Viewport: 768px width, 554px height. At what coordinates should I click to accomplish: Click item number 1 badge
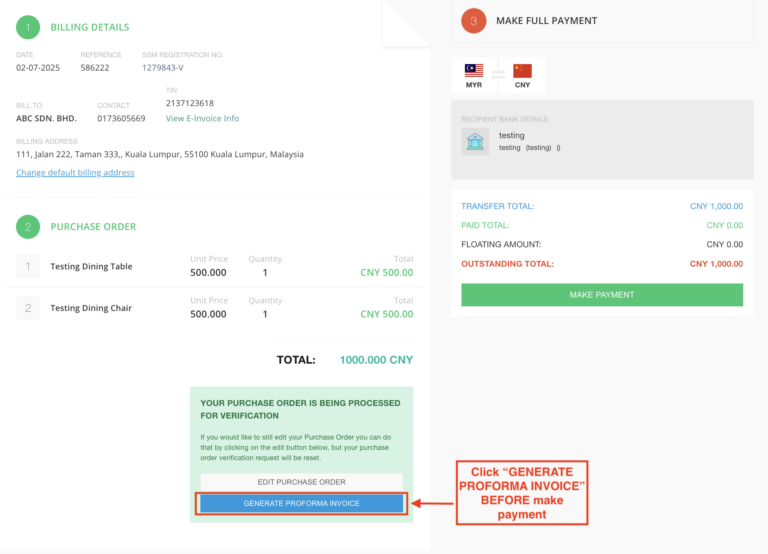[x=28, y=266]
